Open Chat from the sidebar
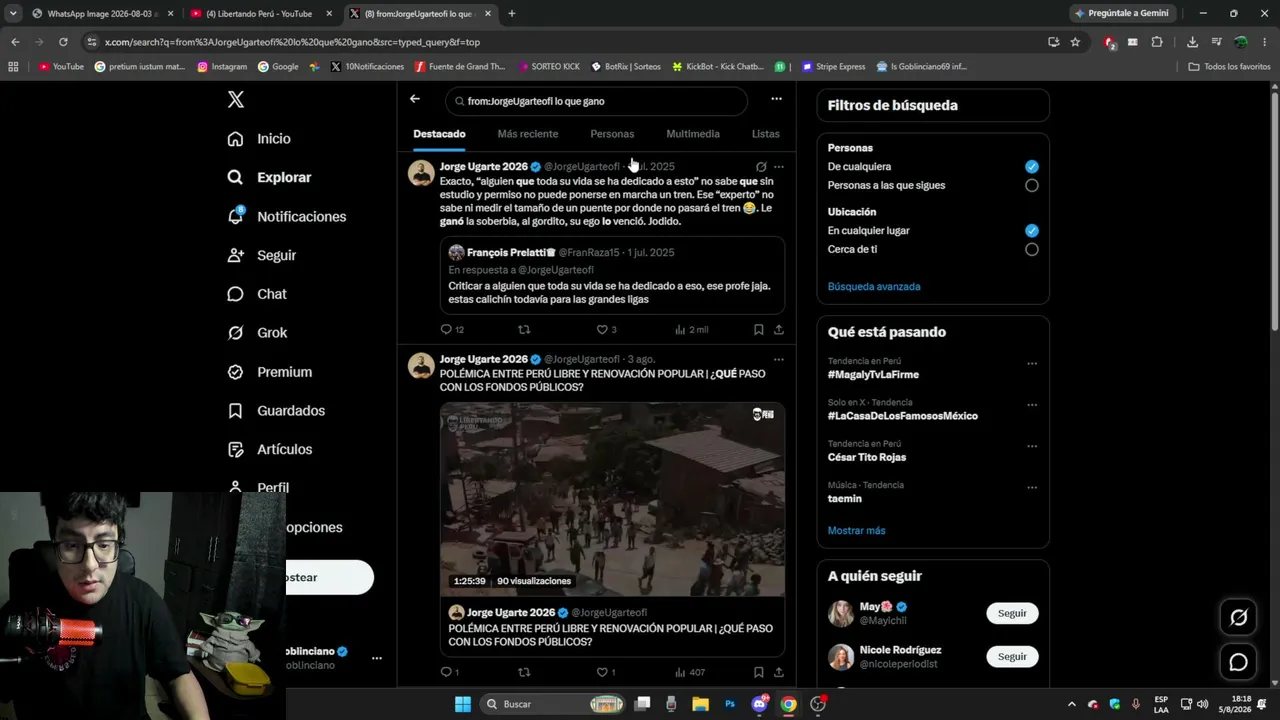 click(x=257, y=294)
